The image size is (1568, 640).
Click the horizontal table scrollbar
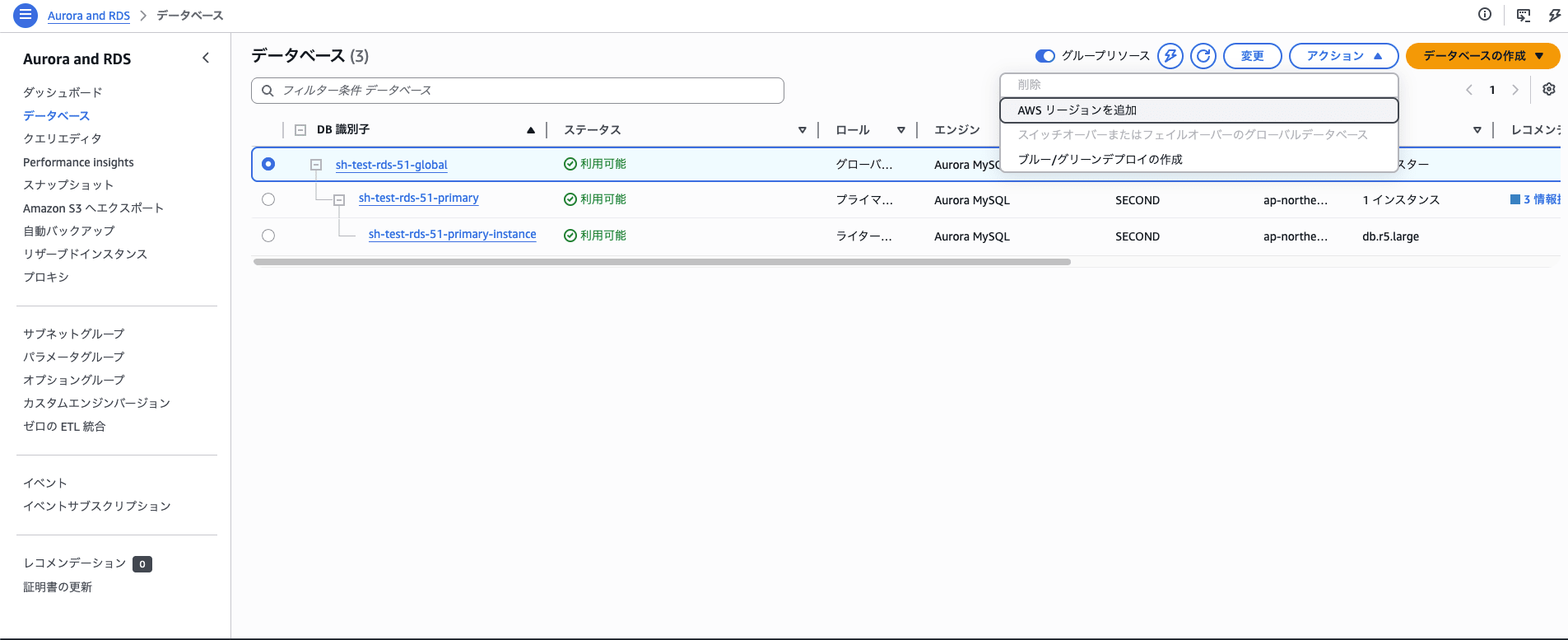click(662, 262)
